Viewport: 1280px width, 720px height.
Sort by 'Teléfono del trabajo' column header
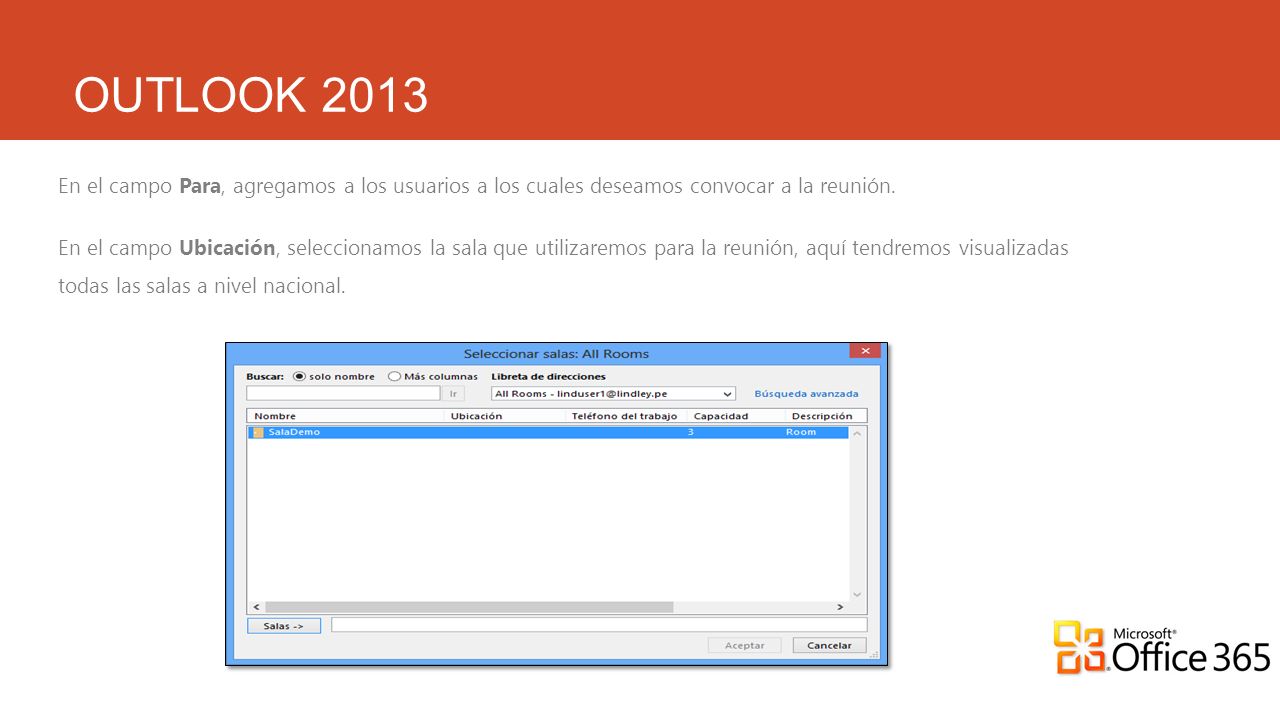tap(627, 416)
